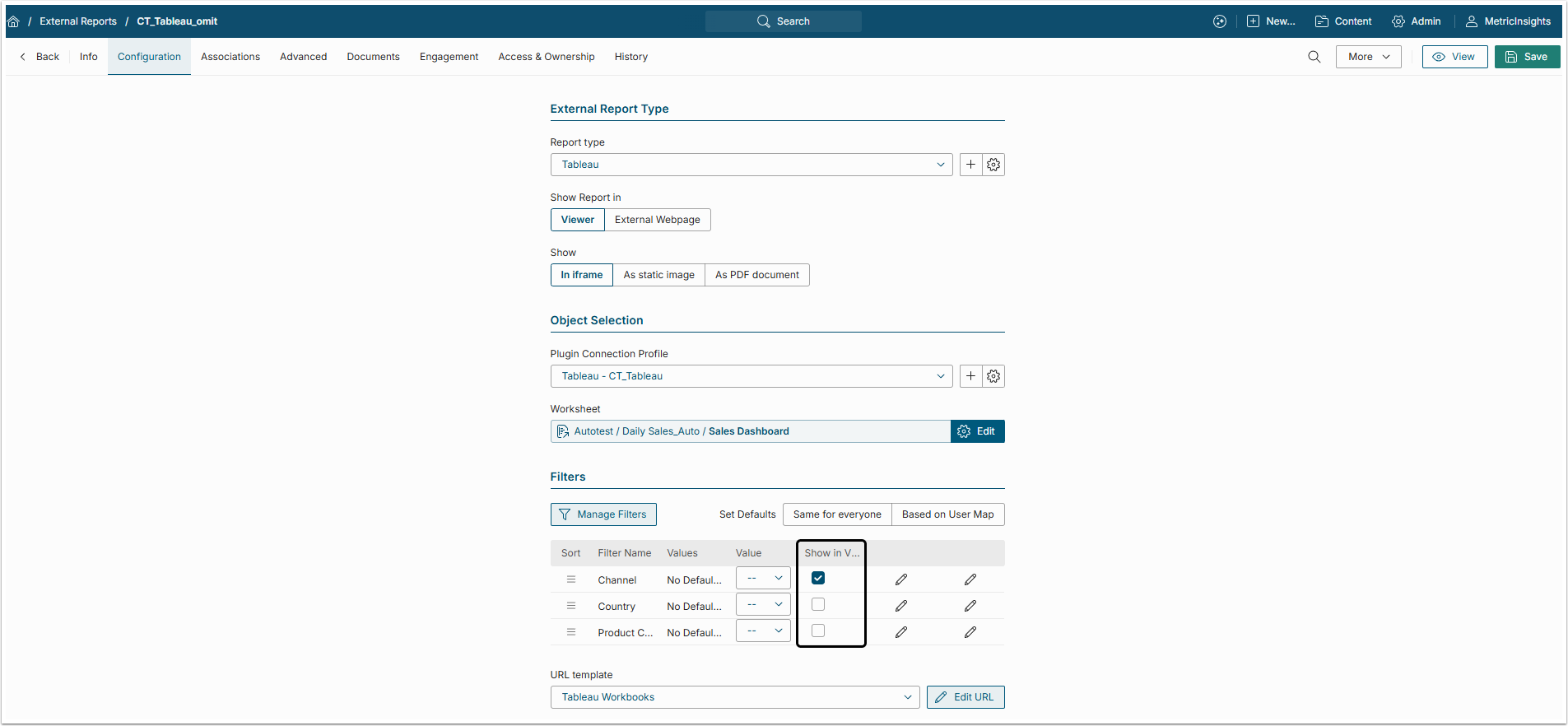Open the Access & Ownership tab
This screenshot has height=726, width=1568.
coord(547,57)
